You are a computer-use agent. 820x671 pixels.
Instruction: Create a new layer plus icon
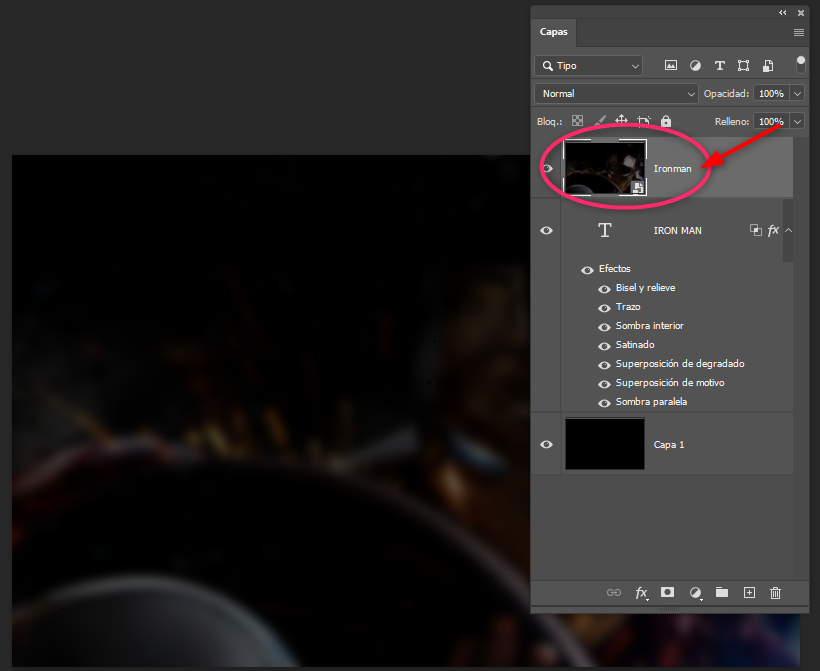pyautogui.click(x=749, y=593)
